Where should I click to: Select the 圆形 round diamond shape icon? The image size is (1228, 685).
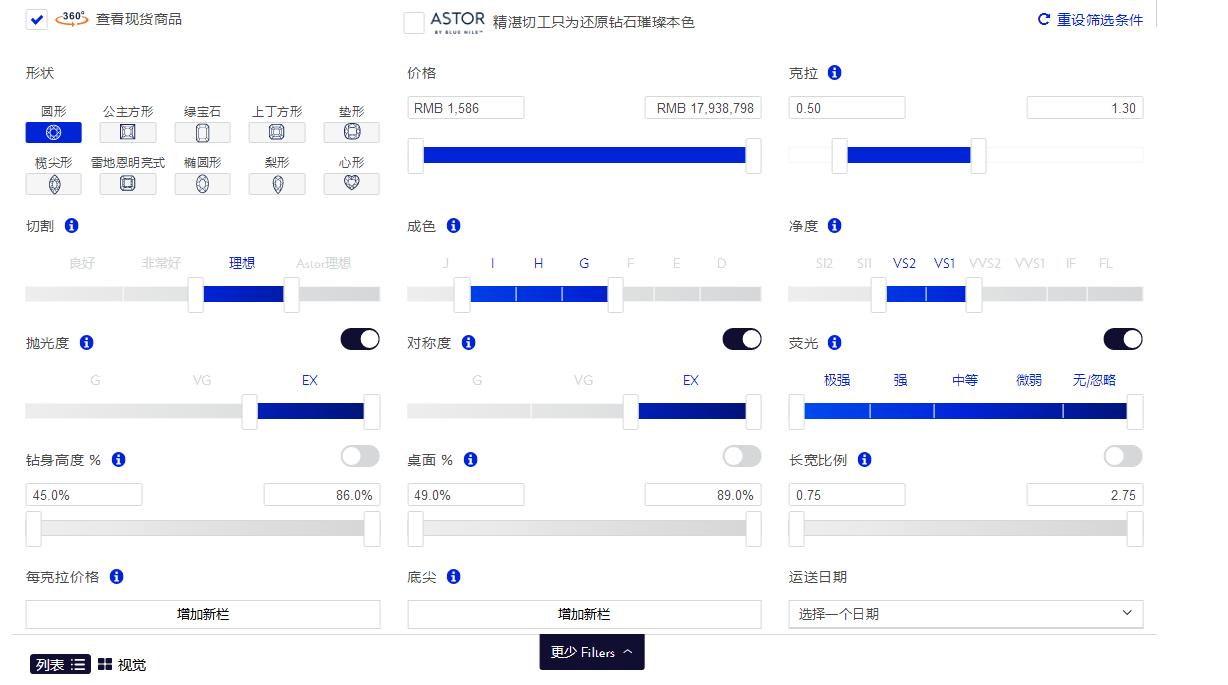(x=52, y=131)
